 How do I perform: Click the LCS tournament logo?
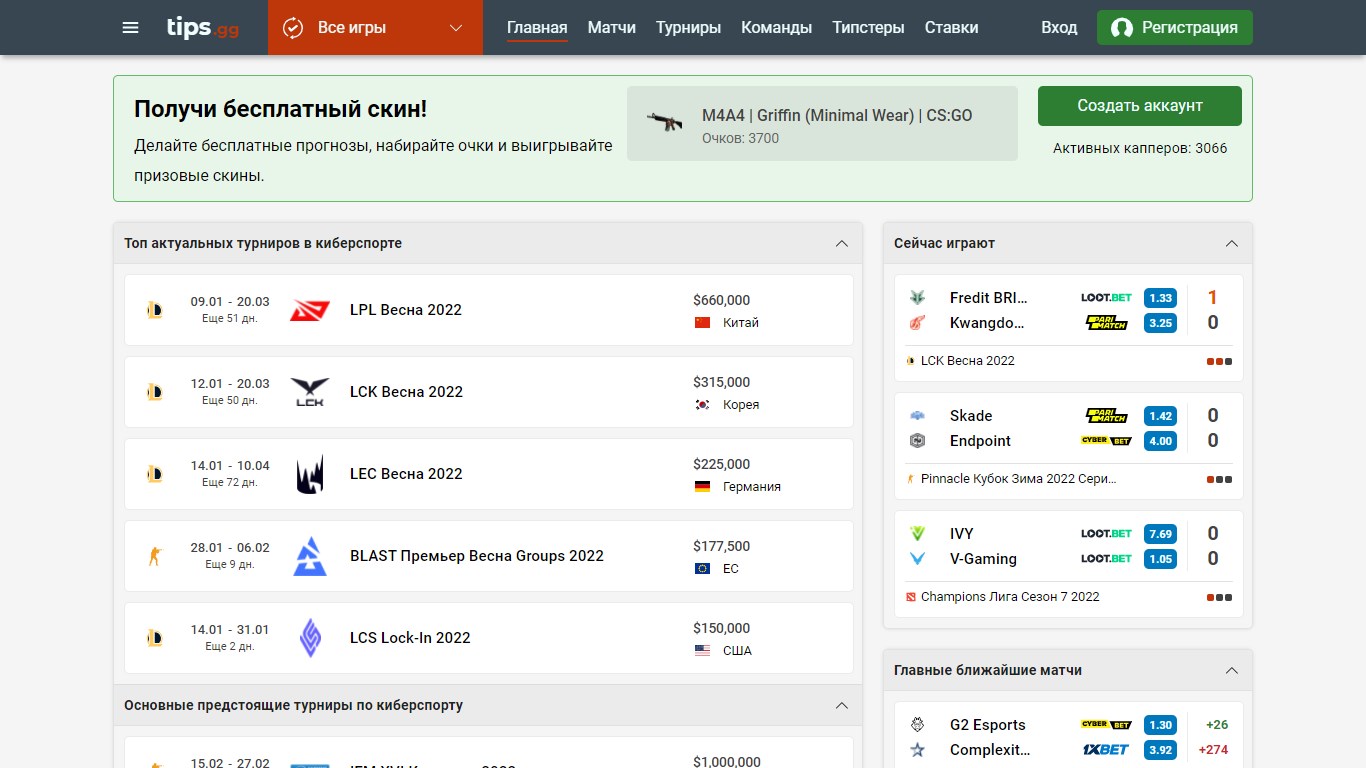(310, 638)
